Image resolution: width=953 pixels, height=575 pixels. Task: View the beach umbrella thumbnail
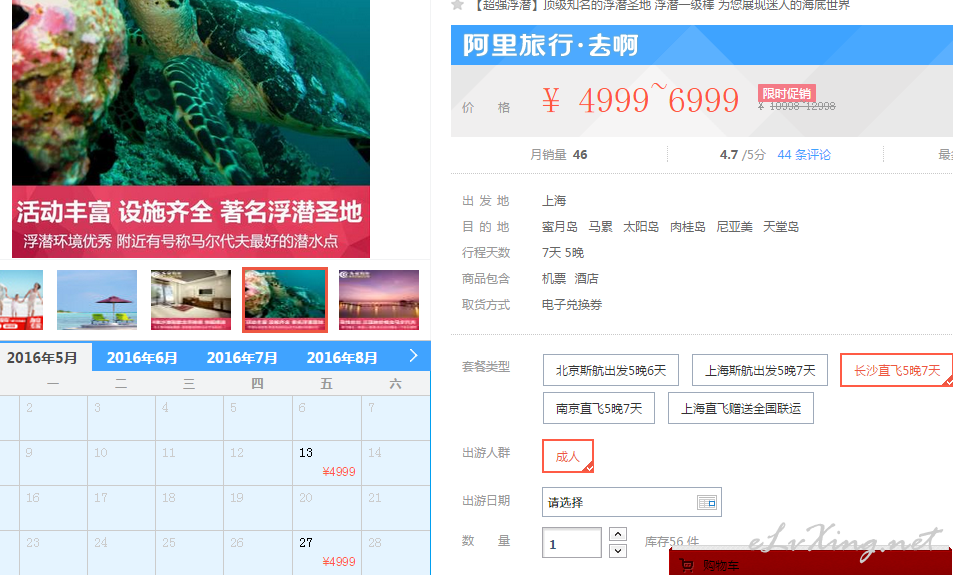click(97, 300)
